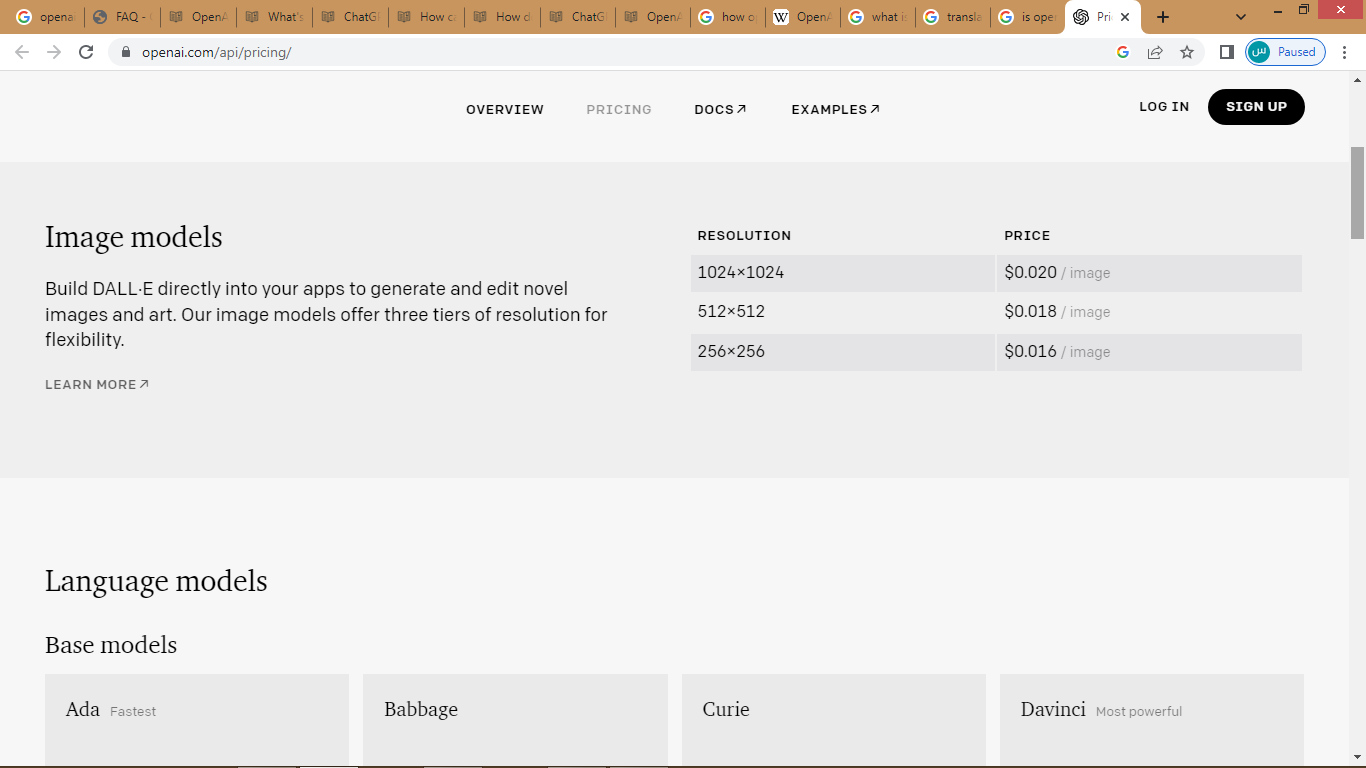Switch to the 'How c' tab
The height and width of the screenshot is (768, 1366).
[426, 17]
